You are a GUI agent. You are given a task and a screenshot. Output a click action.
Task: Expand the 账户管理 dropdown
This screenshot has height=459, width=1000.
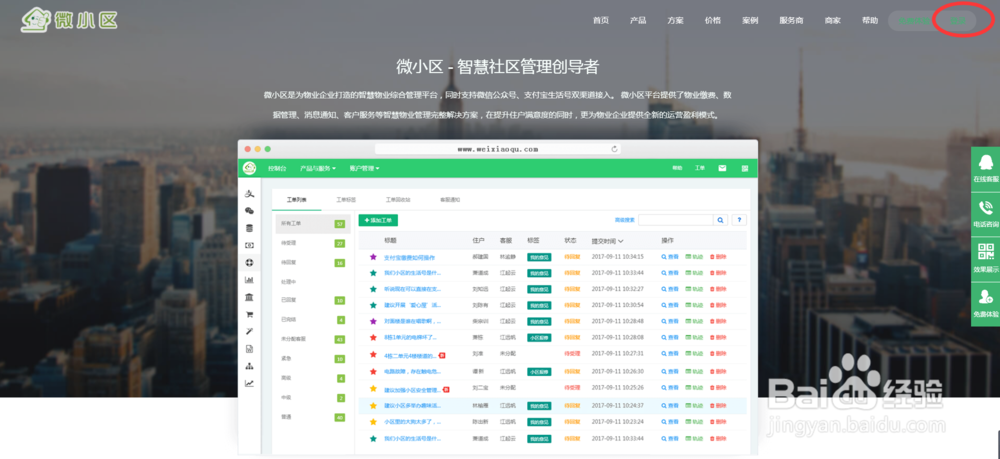364,168
